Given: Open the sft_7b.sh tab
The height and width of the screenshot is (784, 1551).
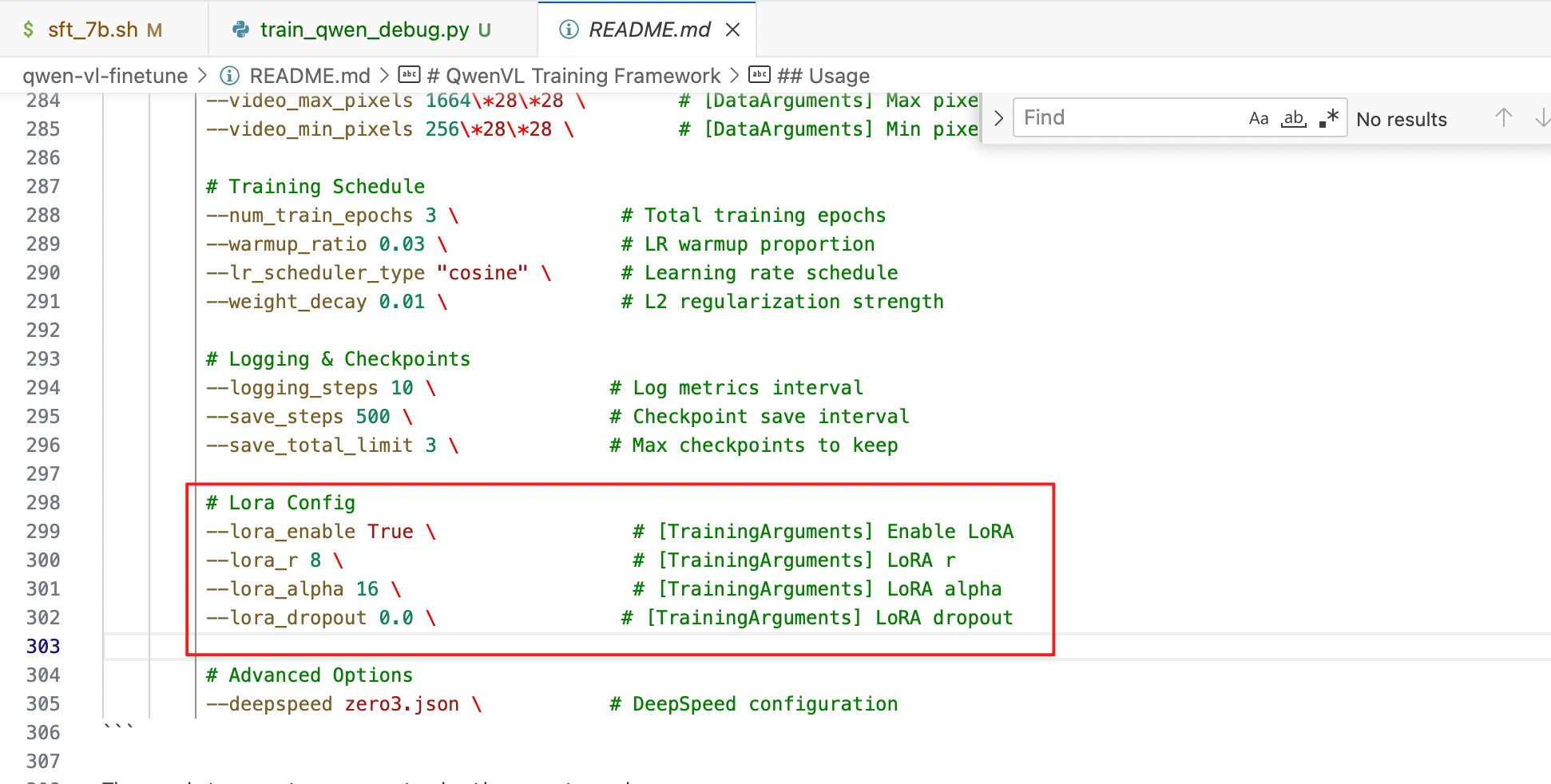Looking at the screenshot, I should (104, 30).
